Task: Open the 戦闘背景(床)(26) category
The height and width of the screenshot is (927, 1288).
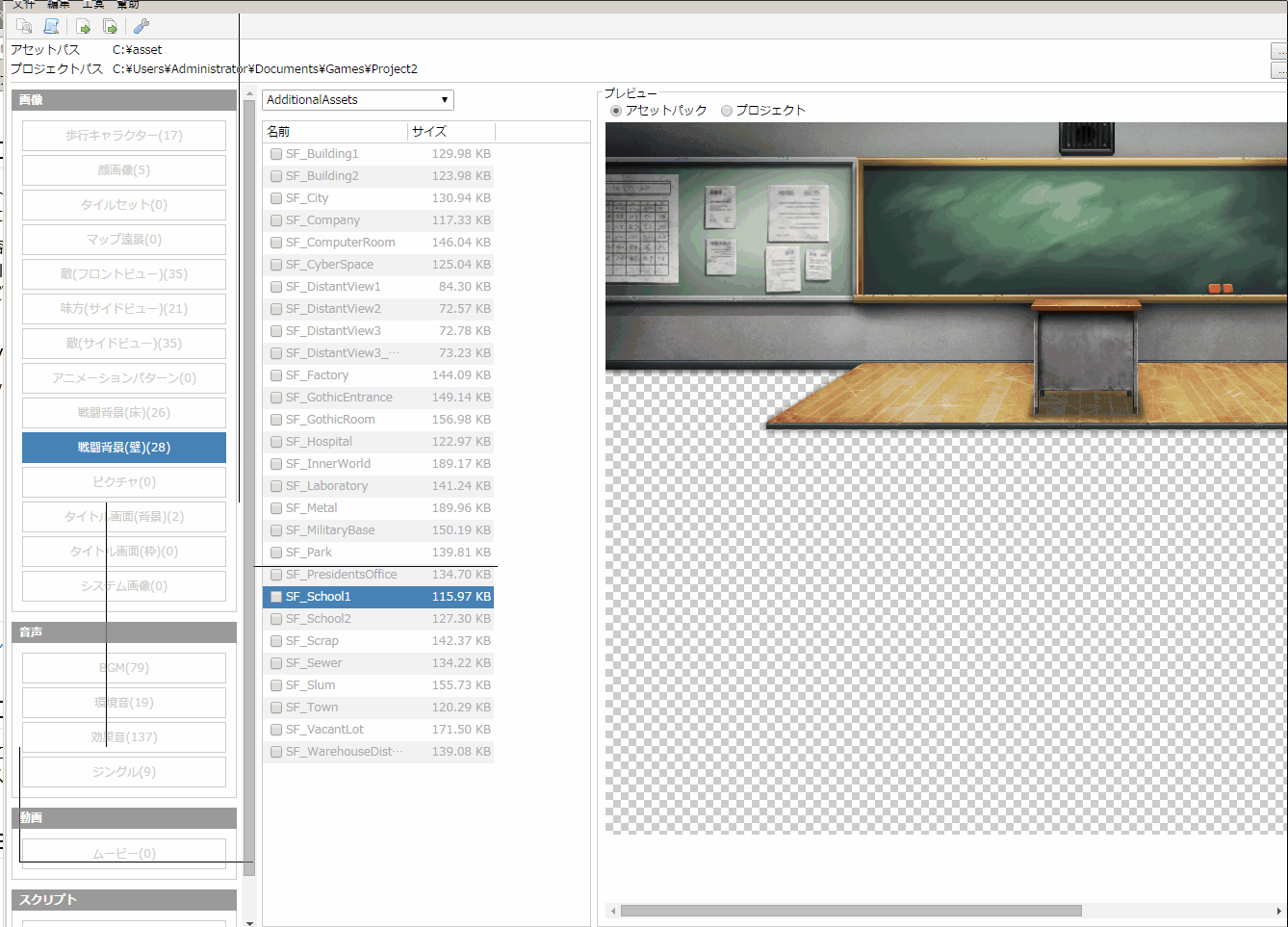Action: (x=124, y=413)
